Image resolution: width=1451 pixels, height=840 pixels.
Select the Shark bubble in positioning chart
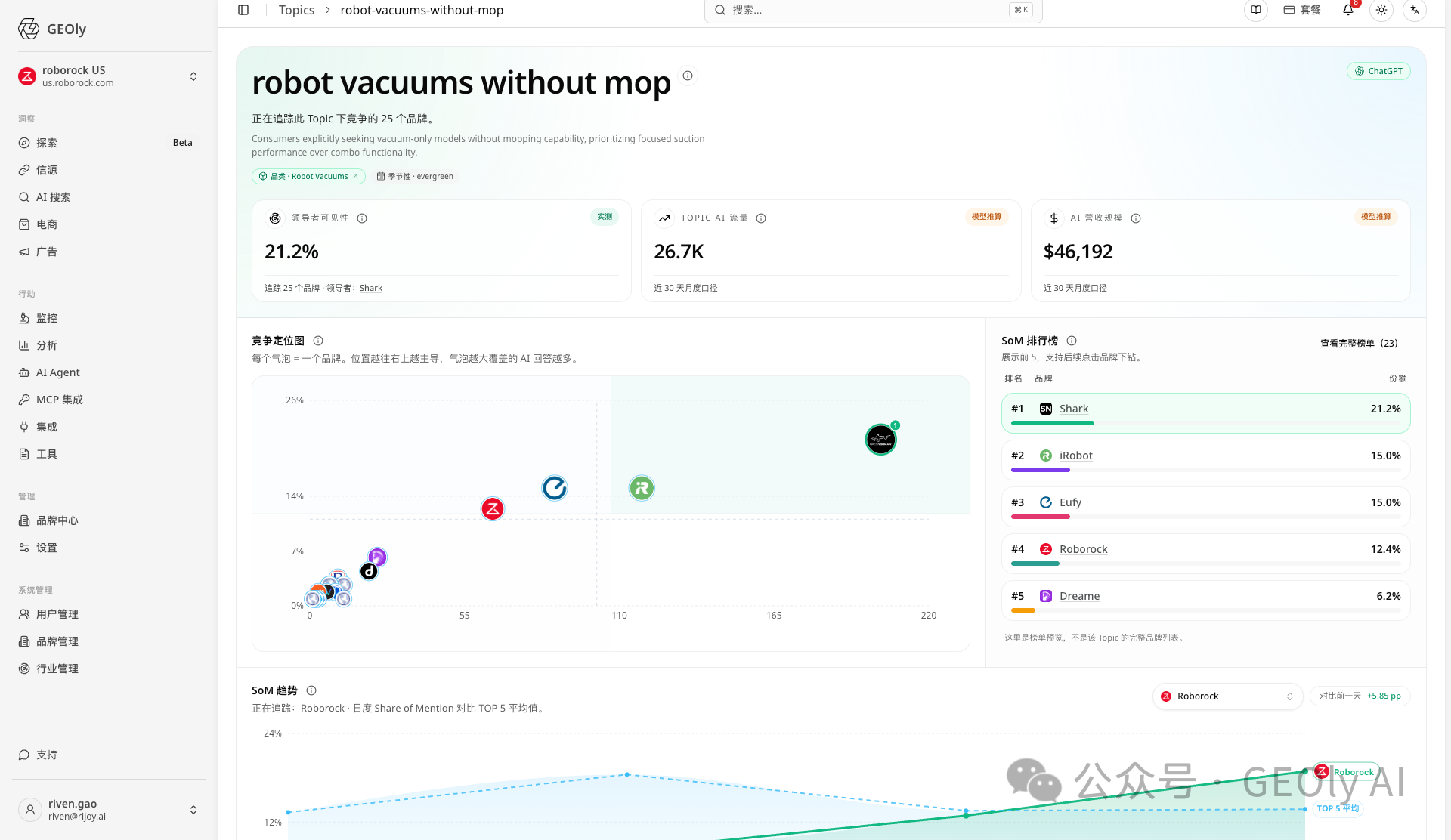click(x=880, y=440)
